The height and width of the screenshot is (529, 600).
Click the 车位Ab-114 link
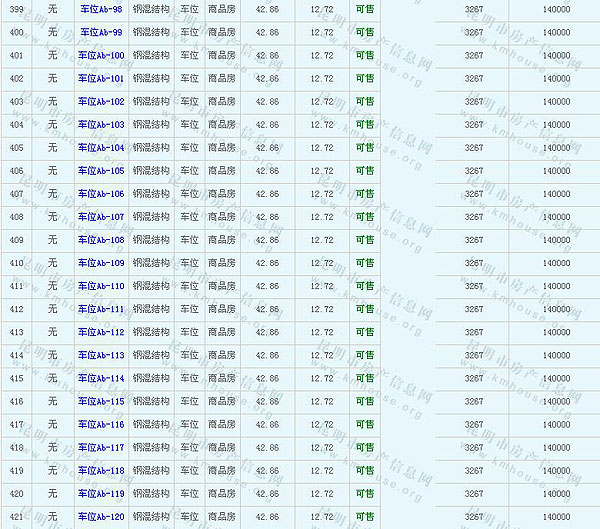[101, 378]
